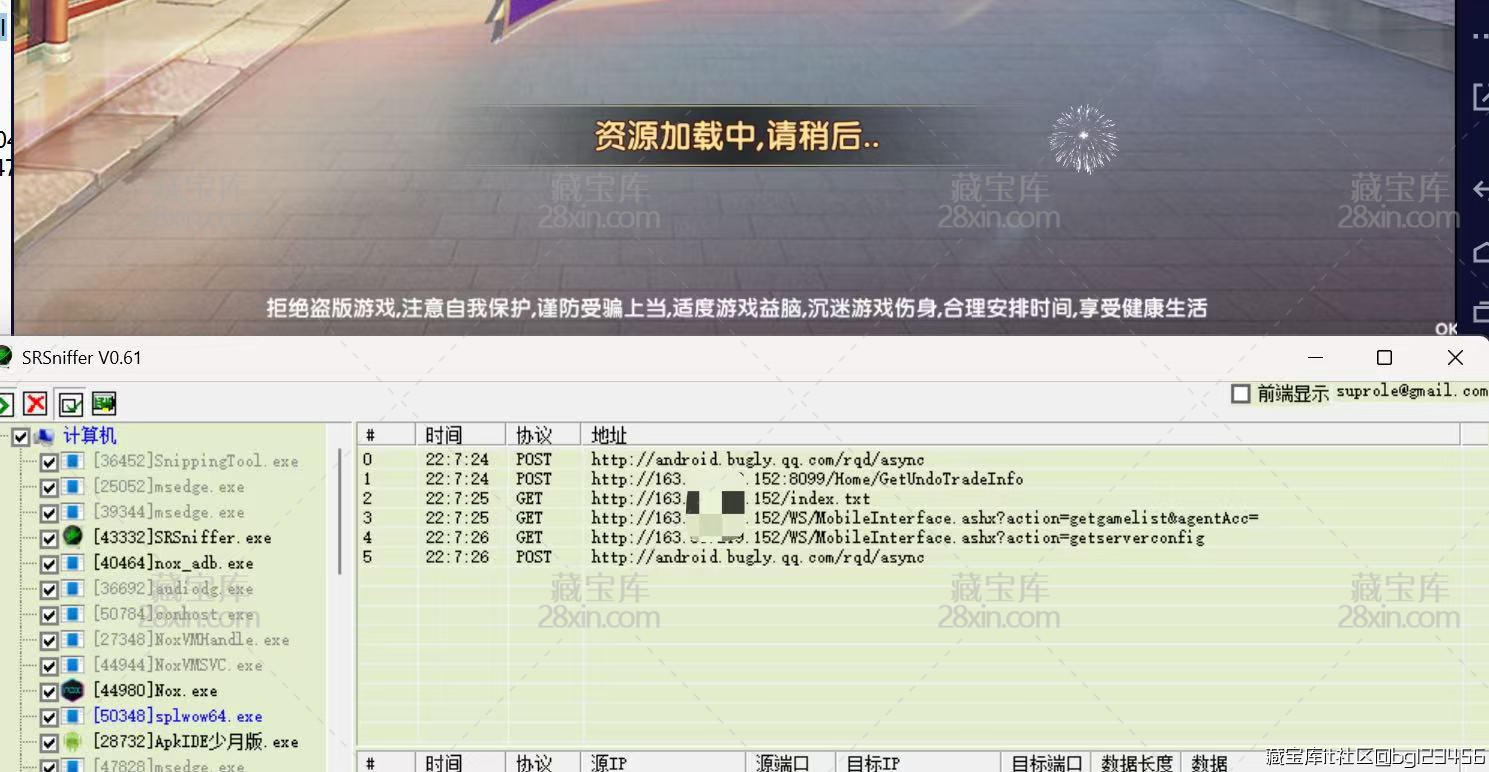The image size is (1489, 772).
Task: Select the [39344]msedge.exe process label
Action: coord(168,512)
